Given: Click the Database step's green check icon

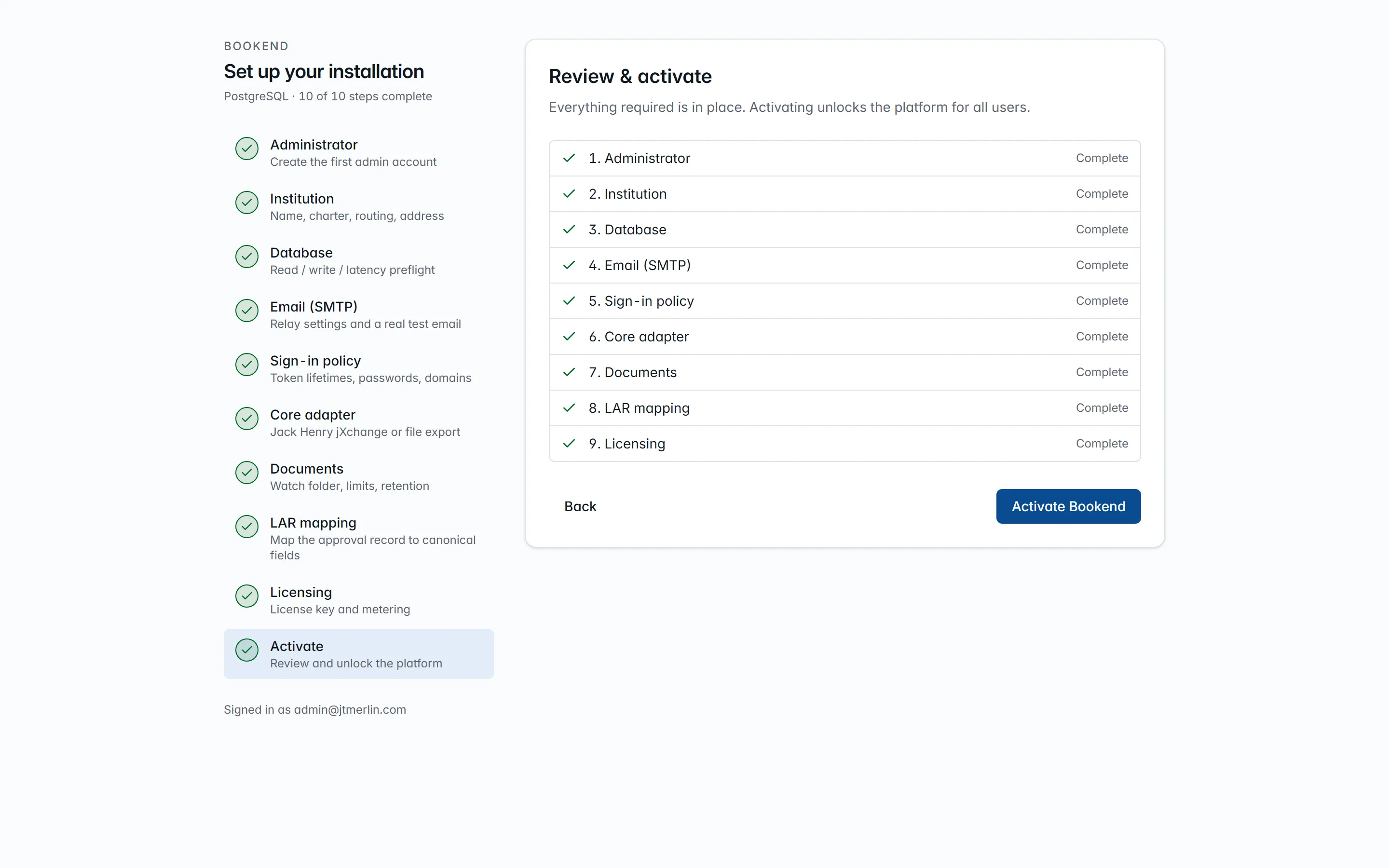Looking at the screenshot, I should coord(247,257).
